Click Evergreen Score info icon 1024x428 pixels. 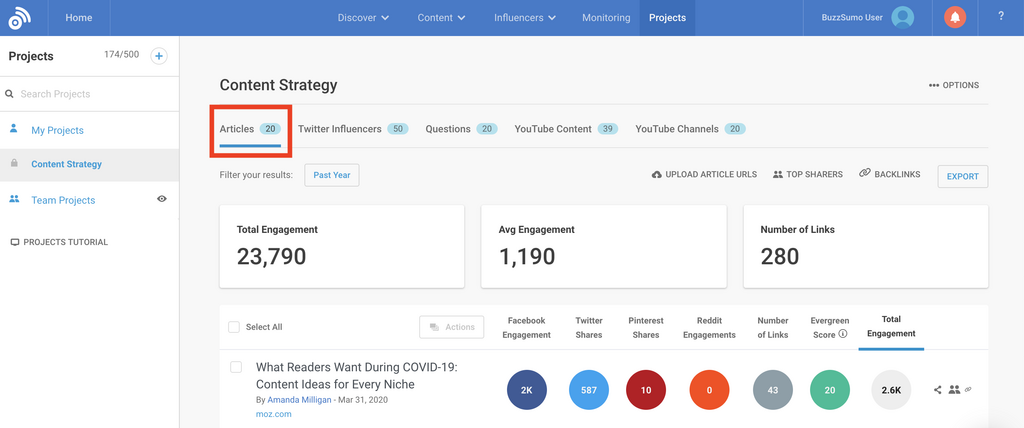click(x=843, y=335)
